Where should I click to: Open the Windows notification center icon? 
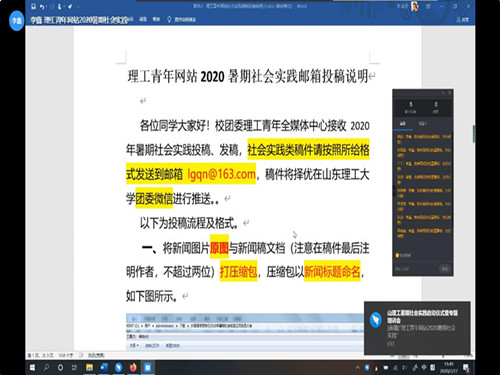pos(466,368)
